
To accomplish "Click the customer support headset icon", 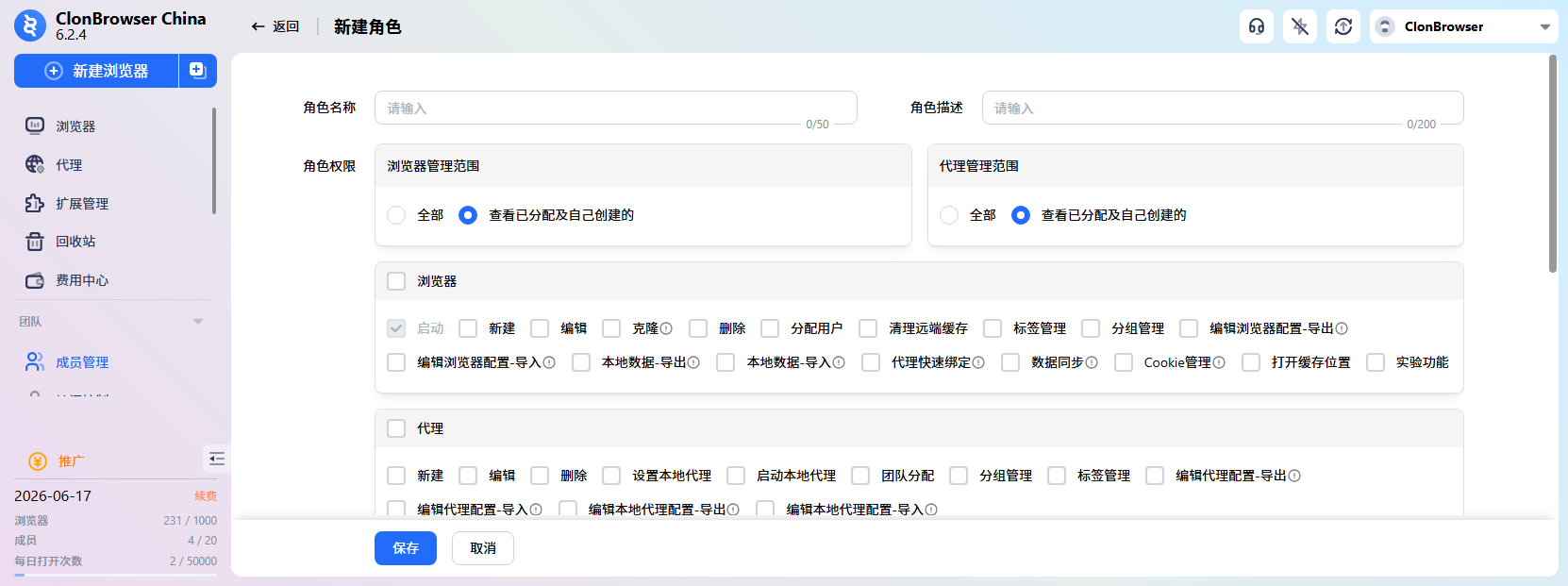I will 1257,26.
